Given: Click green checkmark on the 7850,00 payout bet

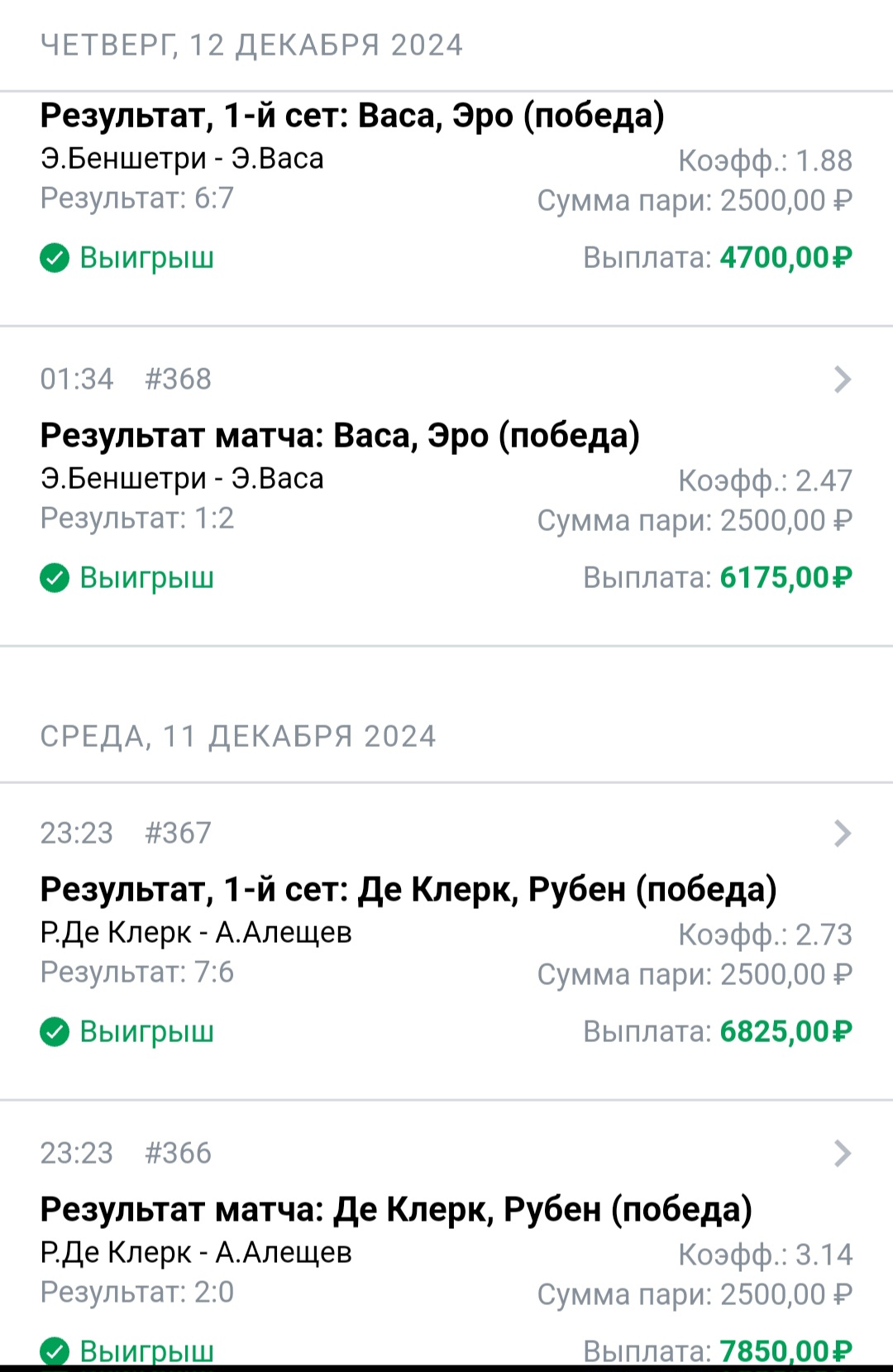Looking at the screenshot, I should pos(55,1352).
